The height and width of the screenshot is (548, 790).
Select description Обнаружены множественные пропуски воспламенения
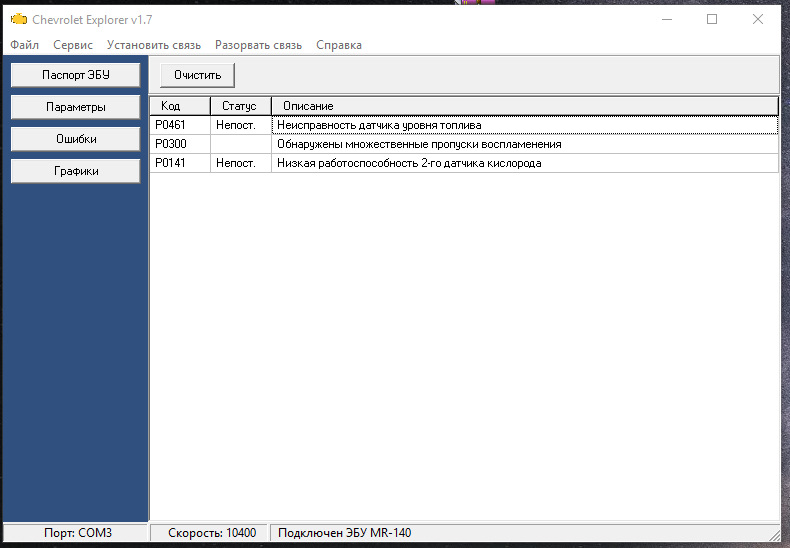(525, 144)
